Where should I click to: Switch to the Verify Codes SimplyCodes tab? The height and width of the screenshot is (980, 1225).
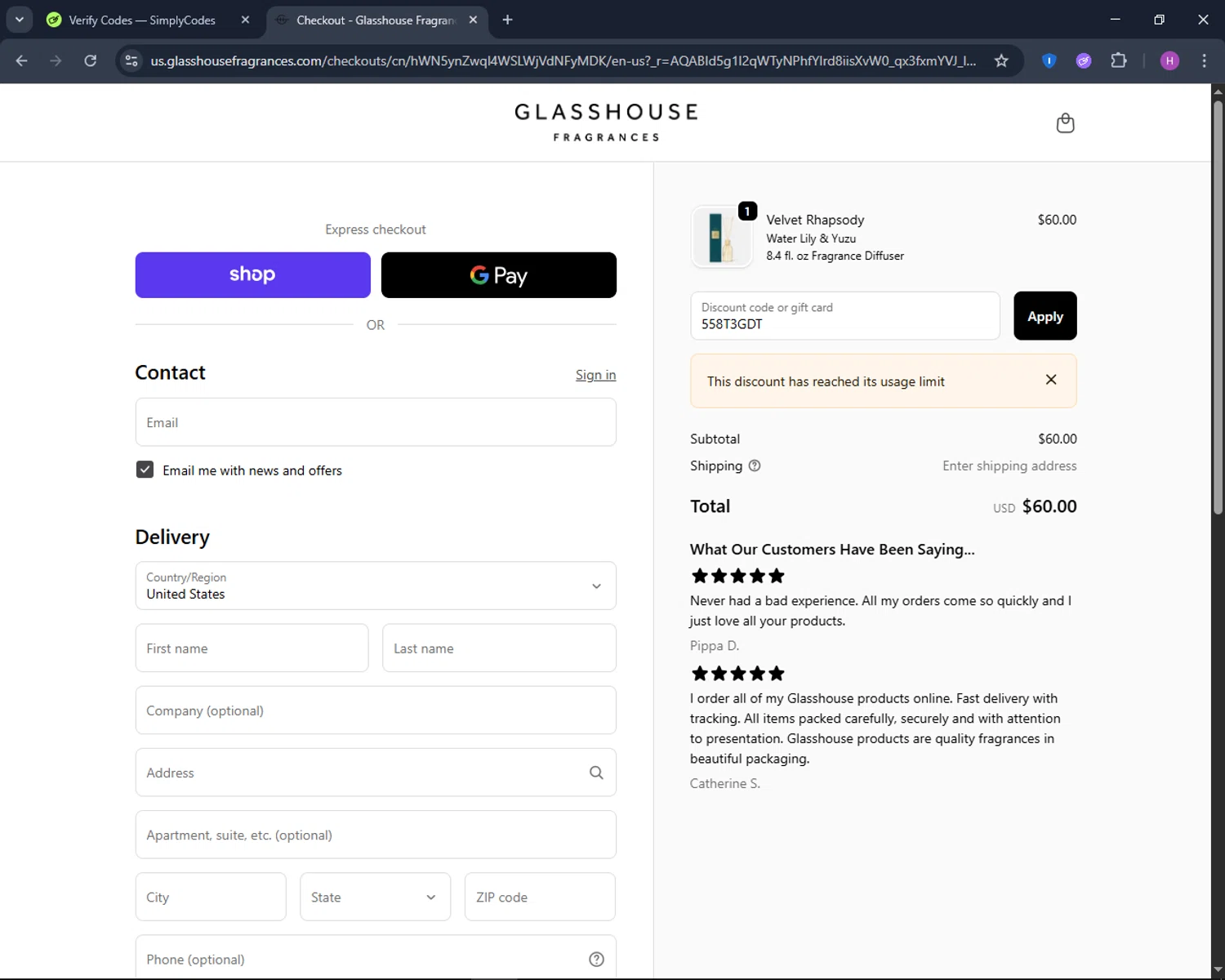tap(142, 20)
